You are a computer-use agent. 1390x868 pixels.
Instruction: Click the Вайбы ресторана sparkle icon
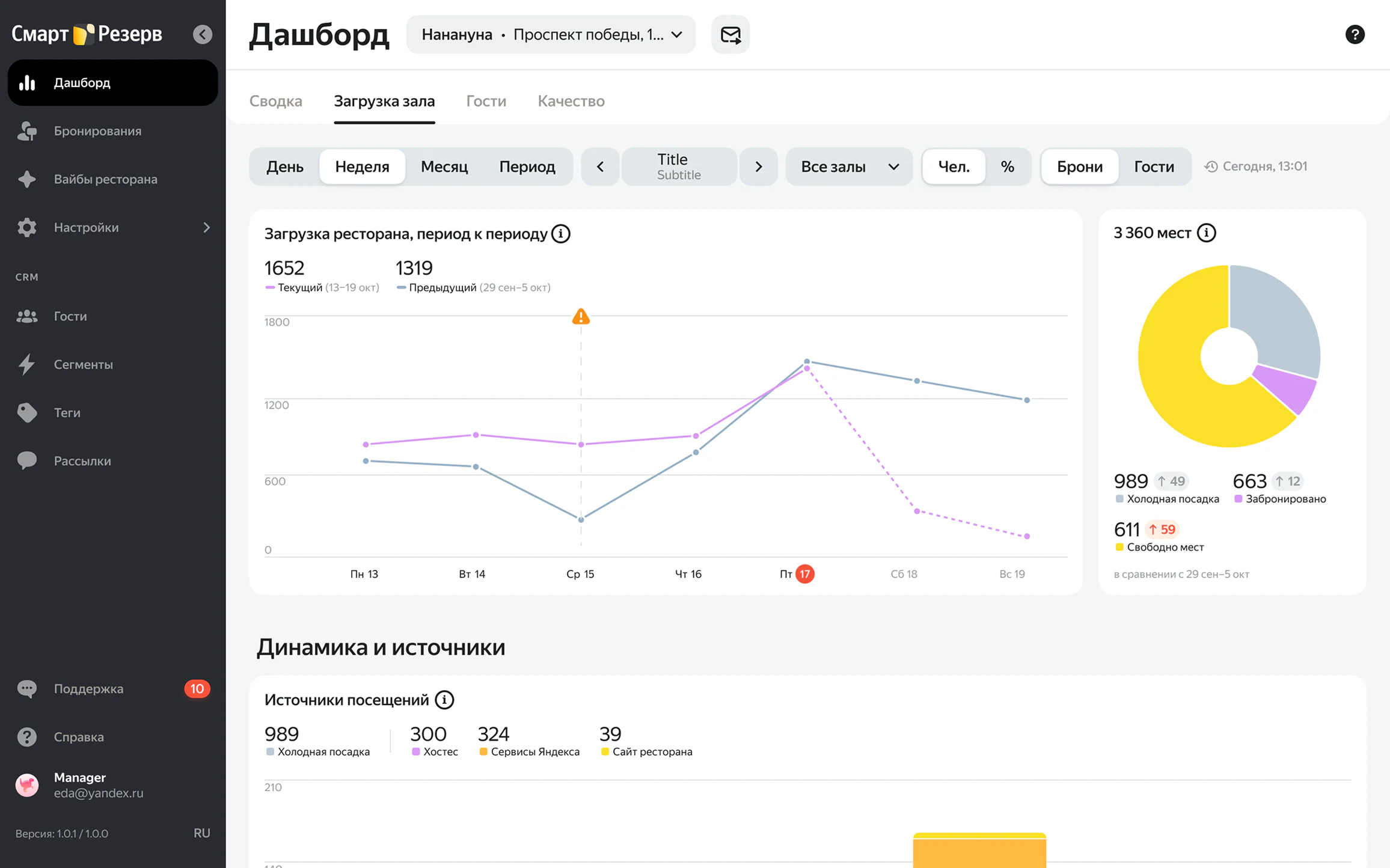tap(27, 179)
